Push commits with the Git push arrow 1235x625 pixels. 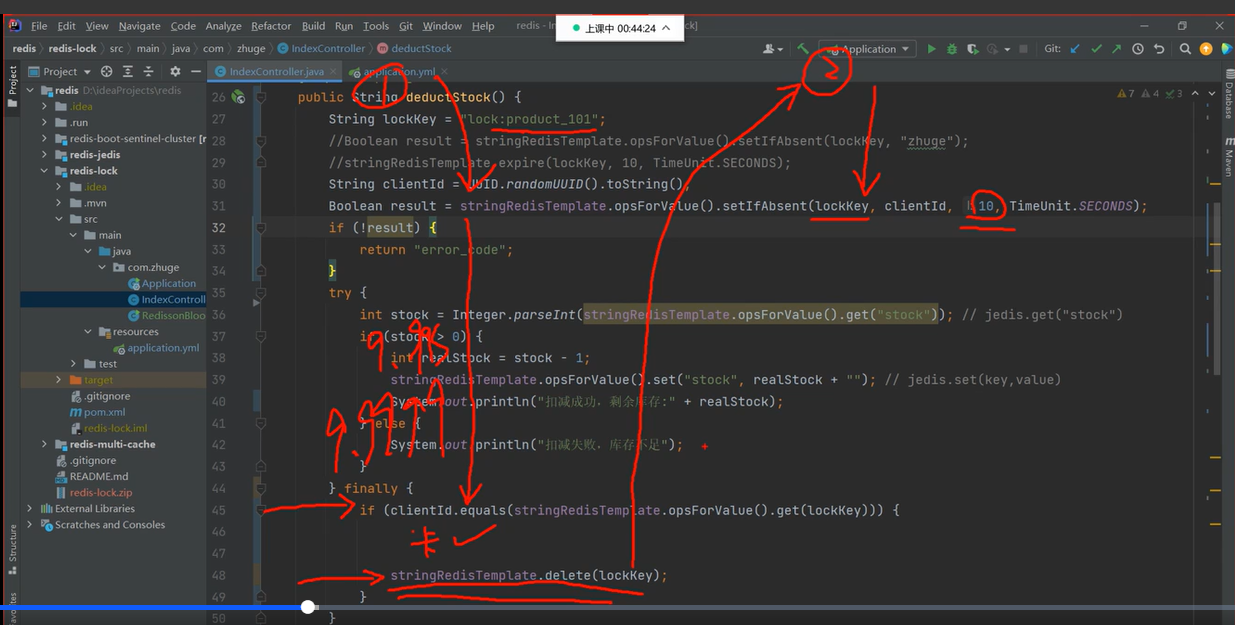point(1116,49)
